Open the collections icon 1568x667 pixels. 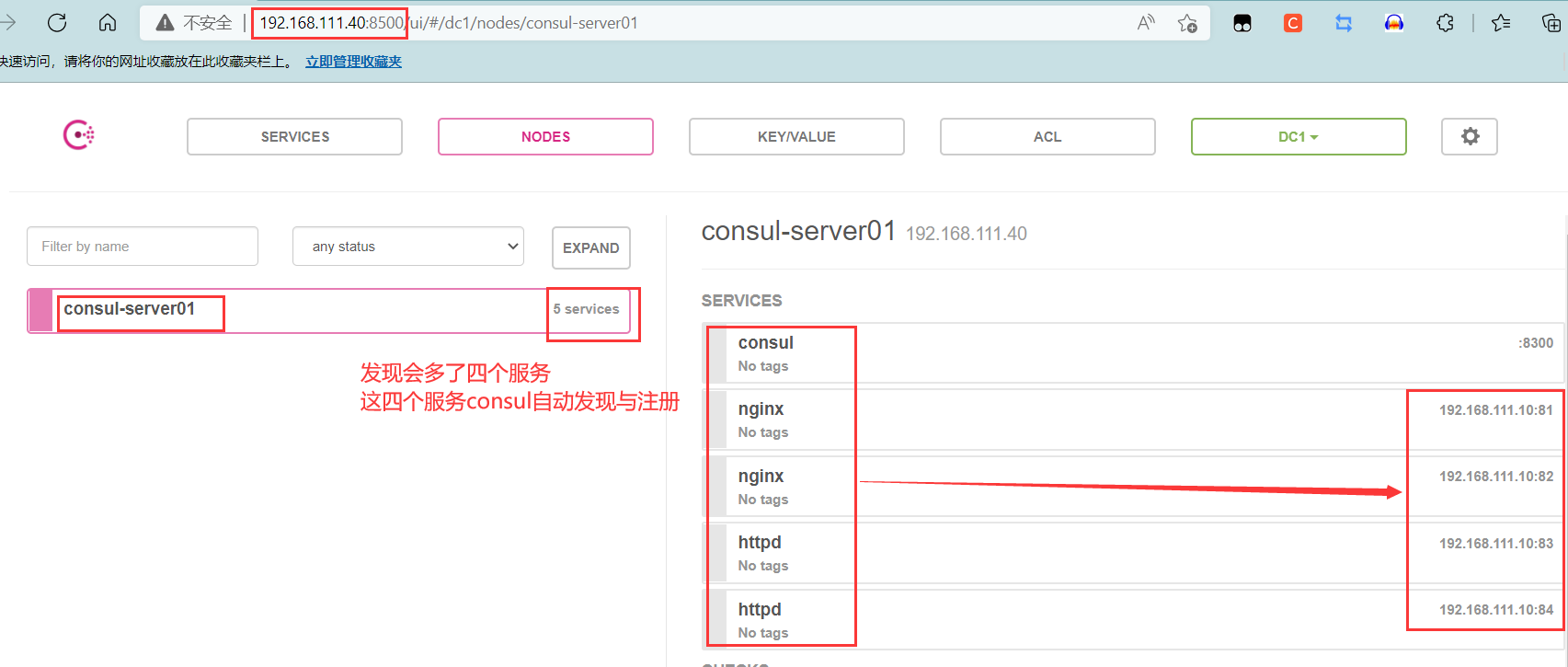[1551, 23]
